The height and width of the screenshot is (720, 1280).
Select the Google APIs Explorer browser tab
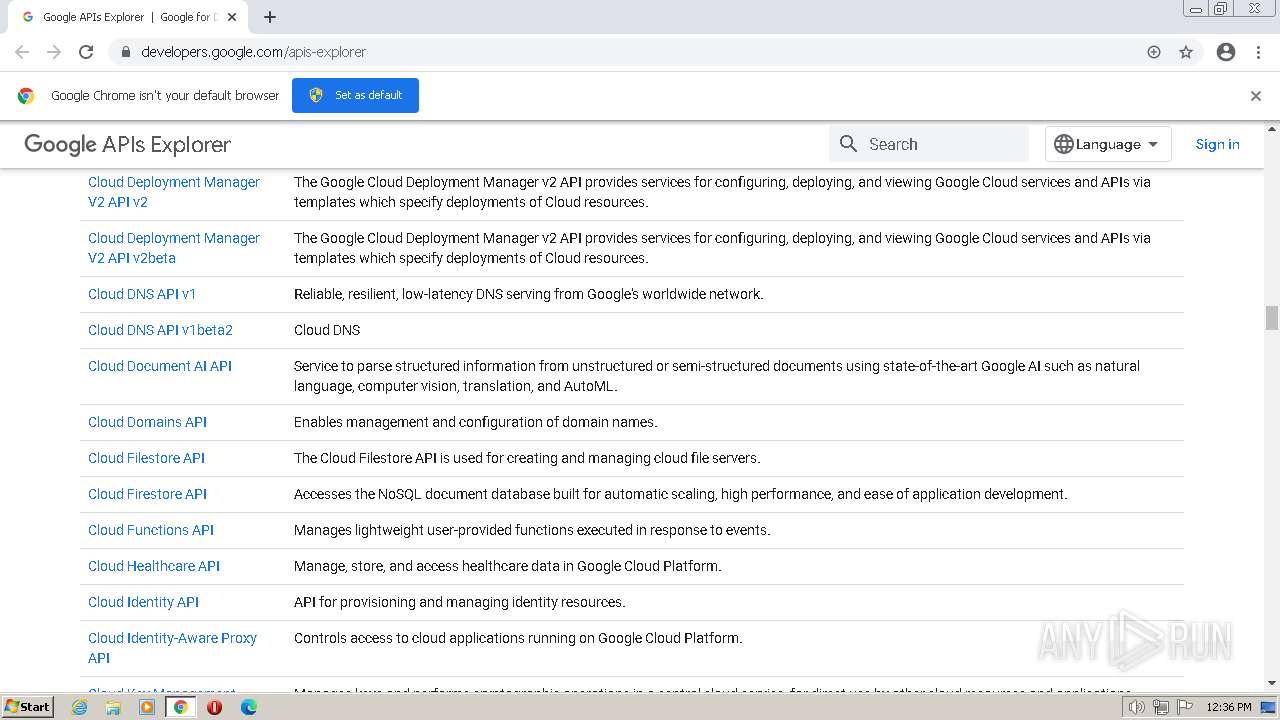(x=130, y=17)
